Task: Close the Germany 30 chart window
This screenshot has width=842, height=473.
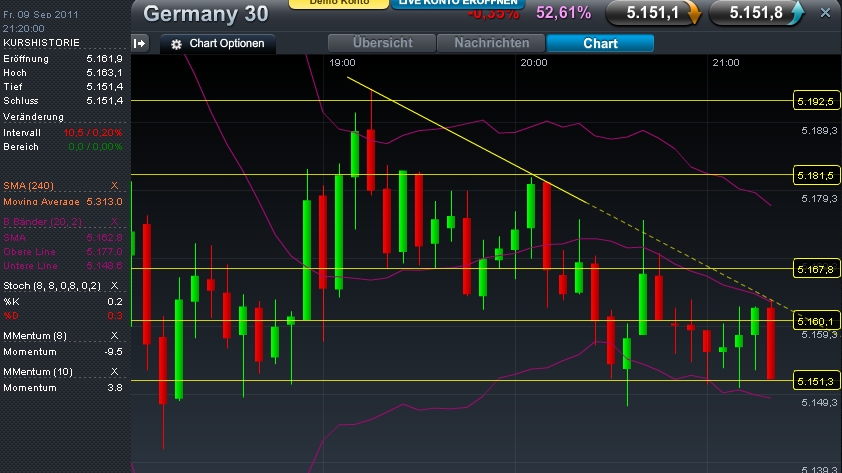Action: pyautogui.click(x=825, y=13)
